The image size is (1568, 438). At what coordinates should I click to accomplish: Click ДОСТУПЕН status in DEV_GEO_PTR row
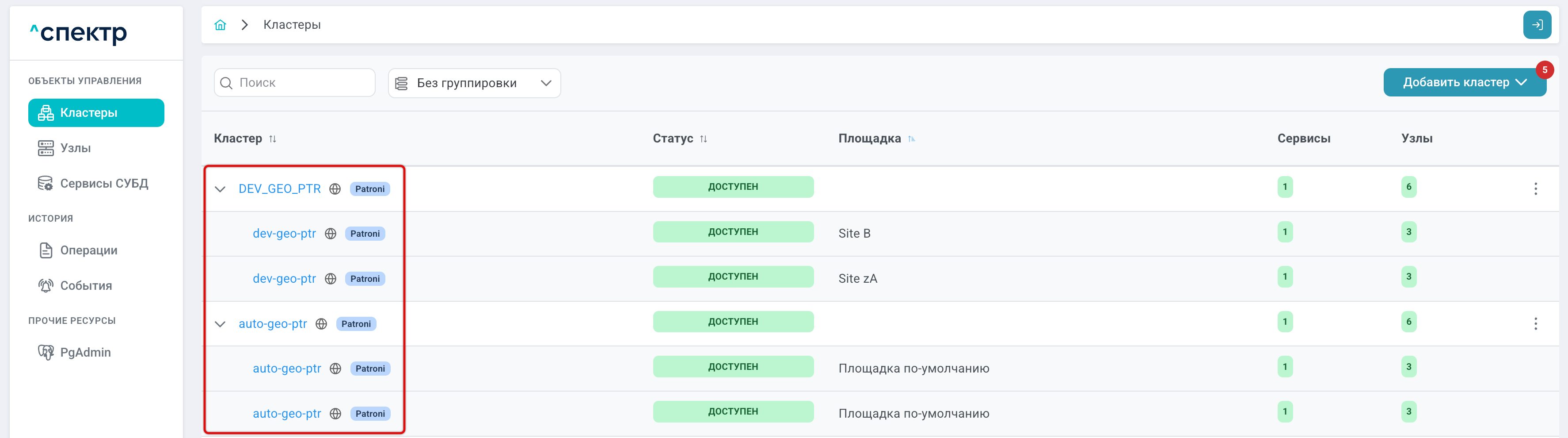click(x=733, y=187)
